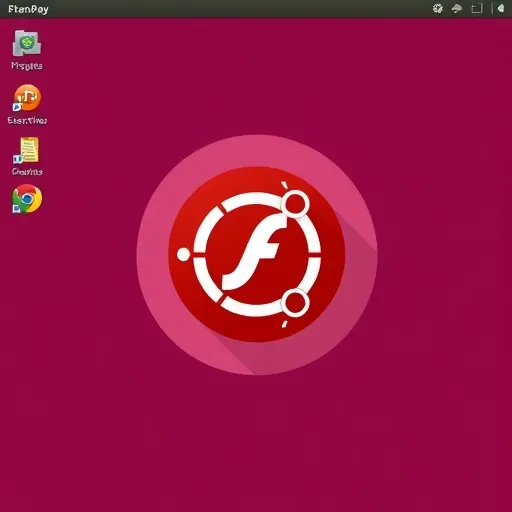Select the label under the yellow notes icon
The width and height of the screenshot is (512, 512).
point(27,172)
